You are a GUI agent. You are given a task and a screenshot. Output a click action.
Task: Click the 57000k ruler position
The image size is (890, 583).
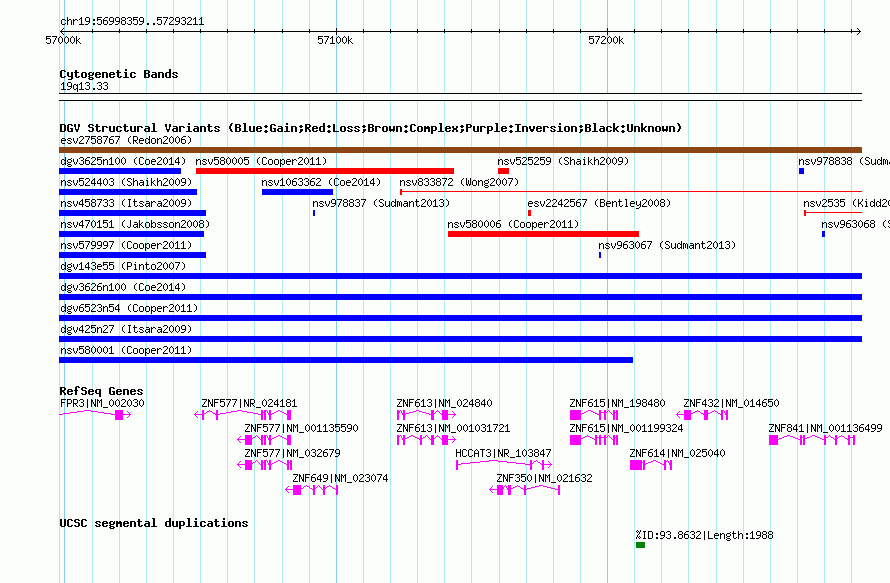pyautogui.click(x=63, y=40)
